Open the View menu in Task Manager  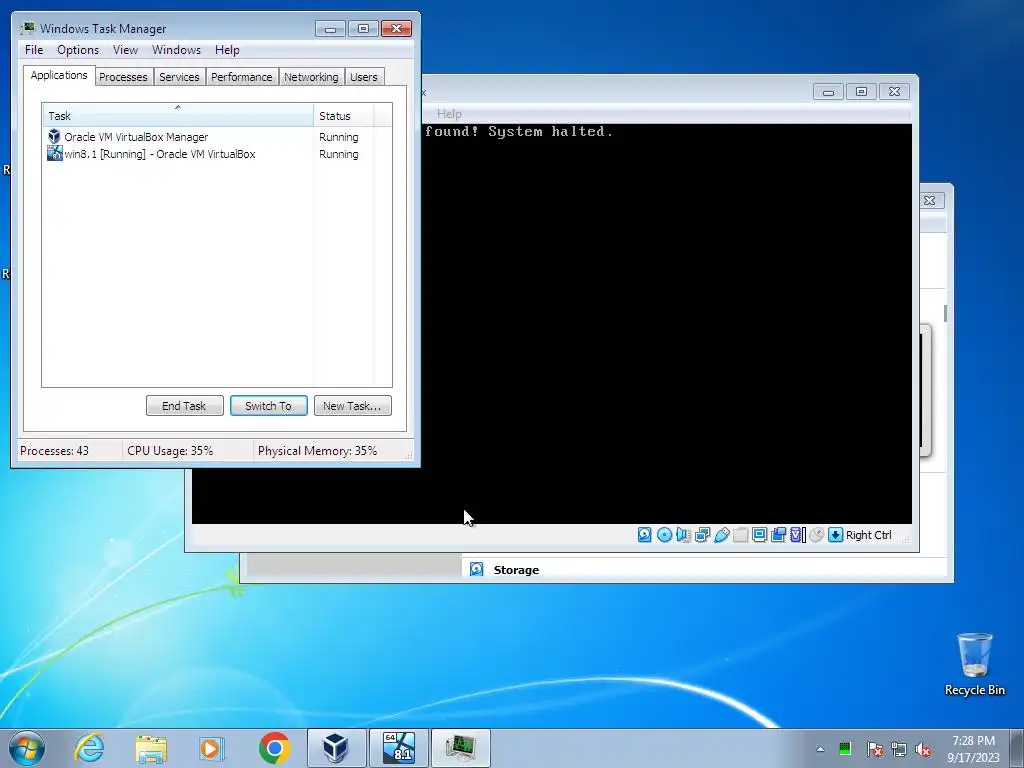pyautogui.click(x=125, y=50)
